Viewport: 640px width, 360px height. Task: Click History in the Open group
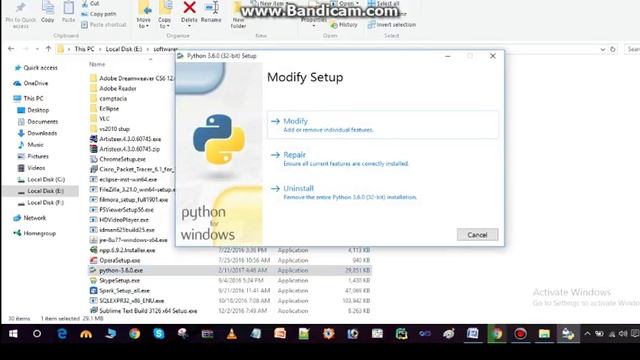(x=344, y=25)
